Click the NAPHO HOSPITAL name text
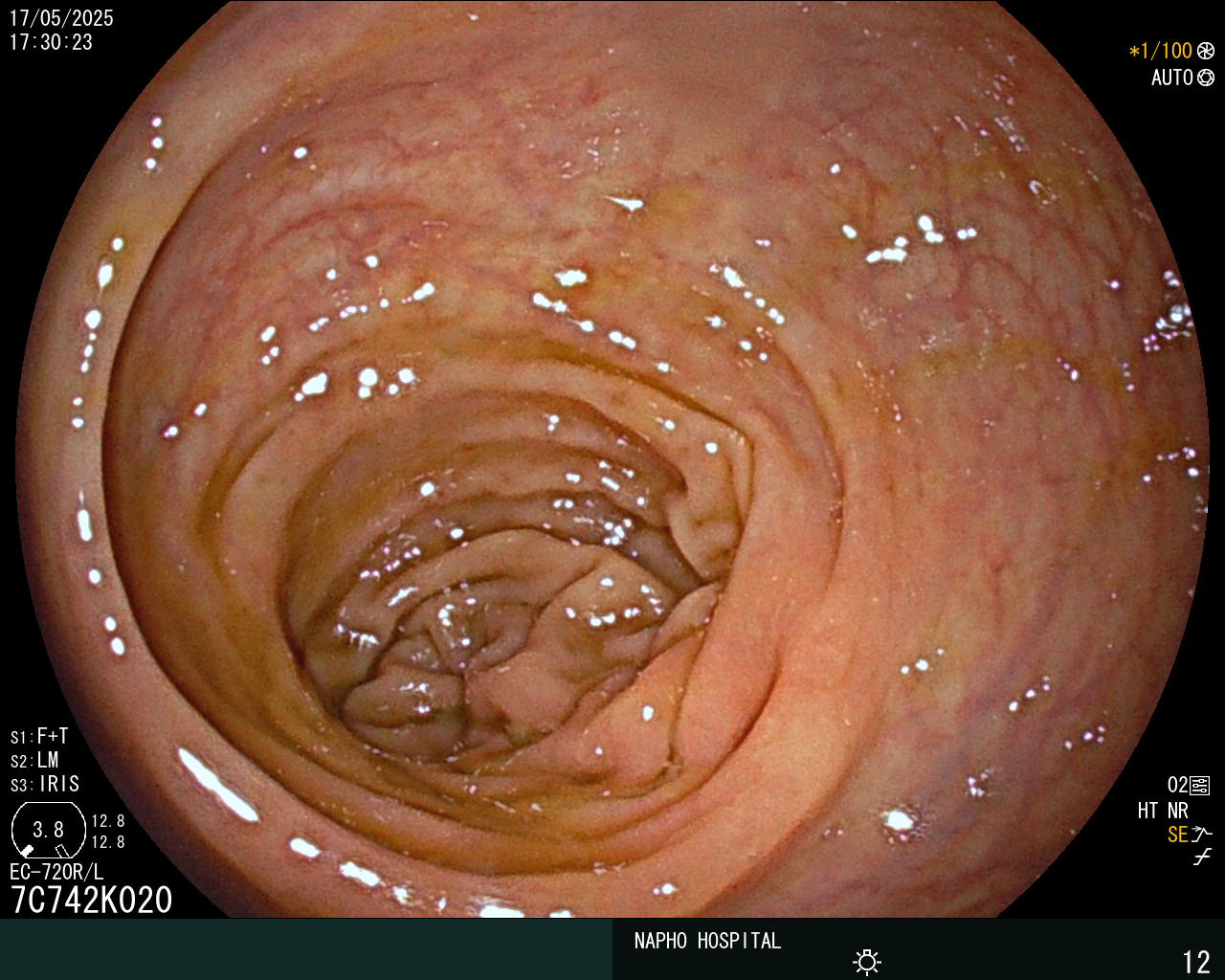Screen dimensions: 1225x980 (x=707, y=941)
